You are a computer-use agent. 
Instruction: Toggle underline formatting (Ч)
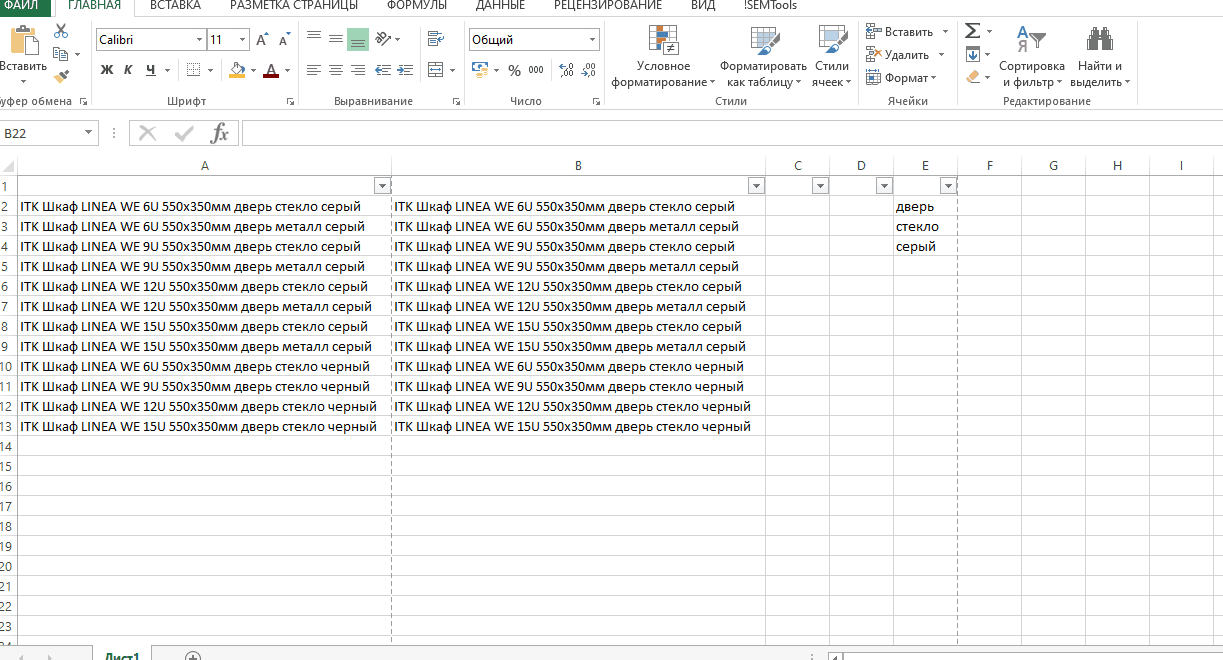click(151, 70)
